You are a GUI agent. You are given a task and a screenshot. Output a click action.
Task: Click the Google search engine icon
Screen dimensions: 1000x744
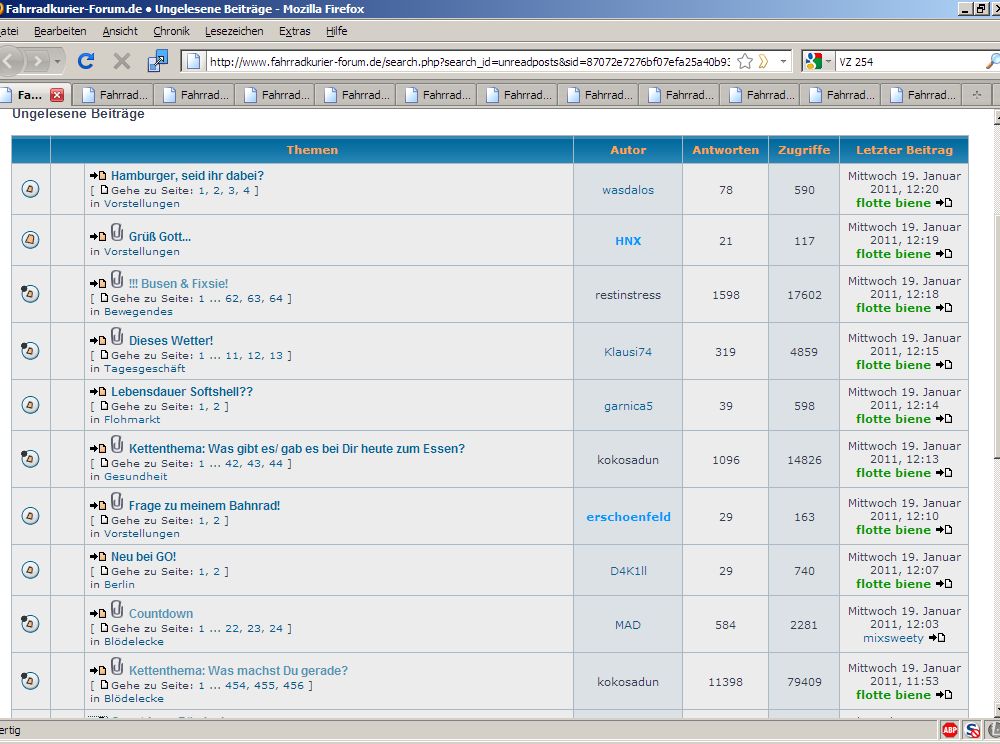[813, 61]
